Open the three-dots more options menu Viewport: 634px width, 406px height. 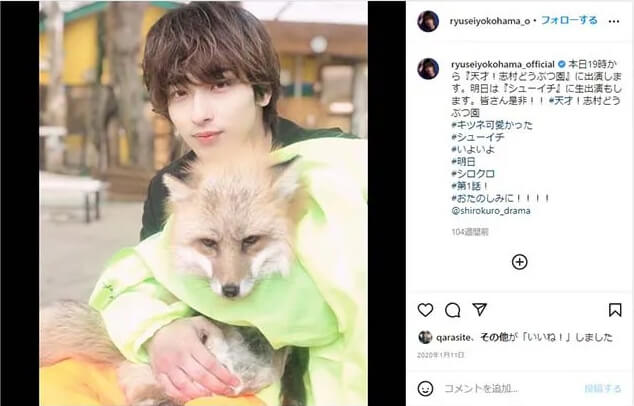(614, 21)
